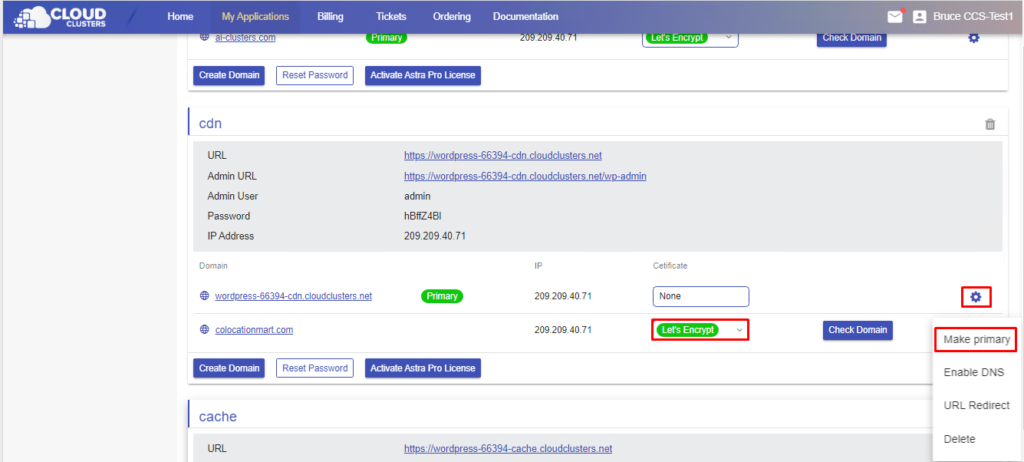Activate Astra Pro License in cdn section

(x=423, y=368)
